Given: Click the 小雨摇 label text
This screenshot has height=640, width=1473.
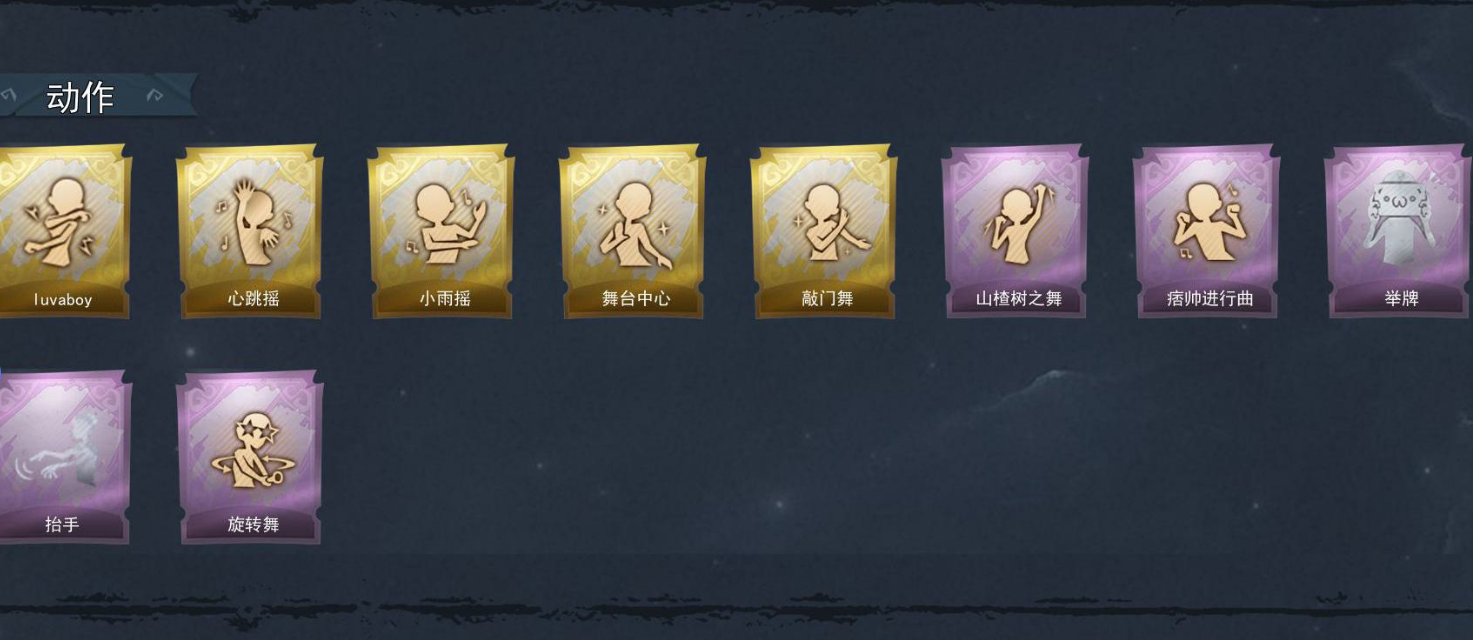Looking at the screenshot, I should tap(444, 299).
